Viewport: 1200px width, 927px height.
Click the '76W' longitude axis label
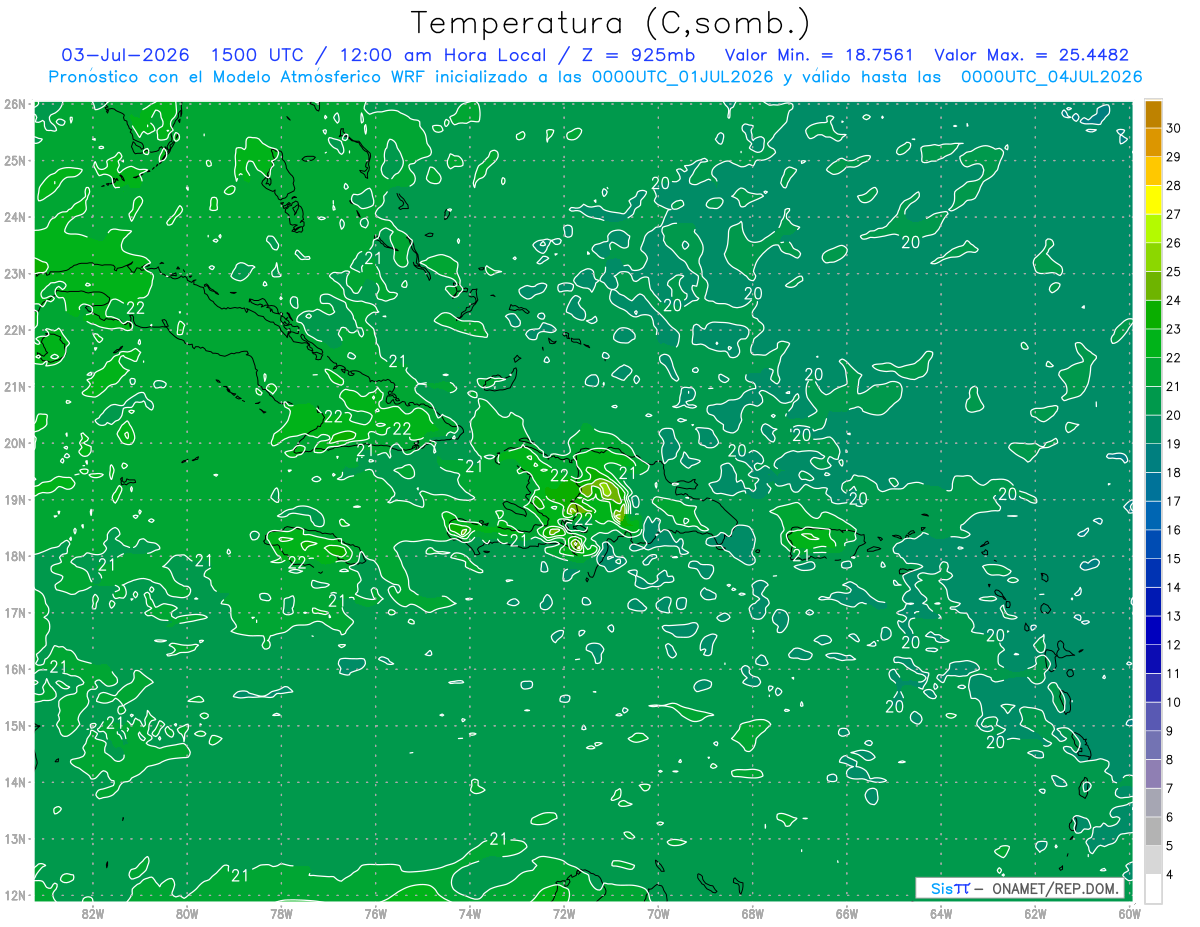[x=375, y=913]
